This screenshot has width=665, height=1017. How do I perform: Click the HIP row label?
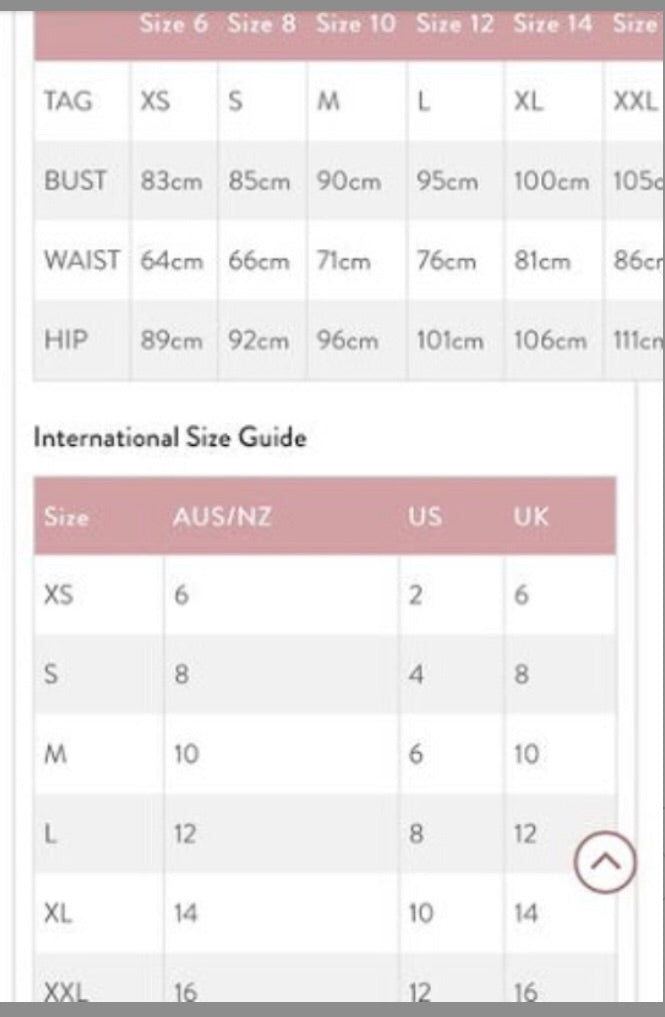(x=66, y=340)
